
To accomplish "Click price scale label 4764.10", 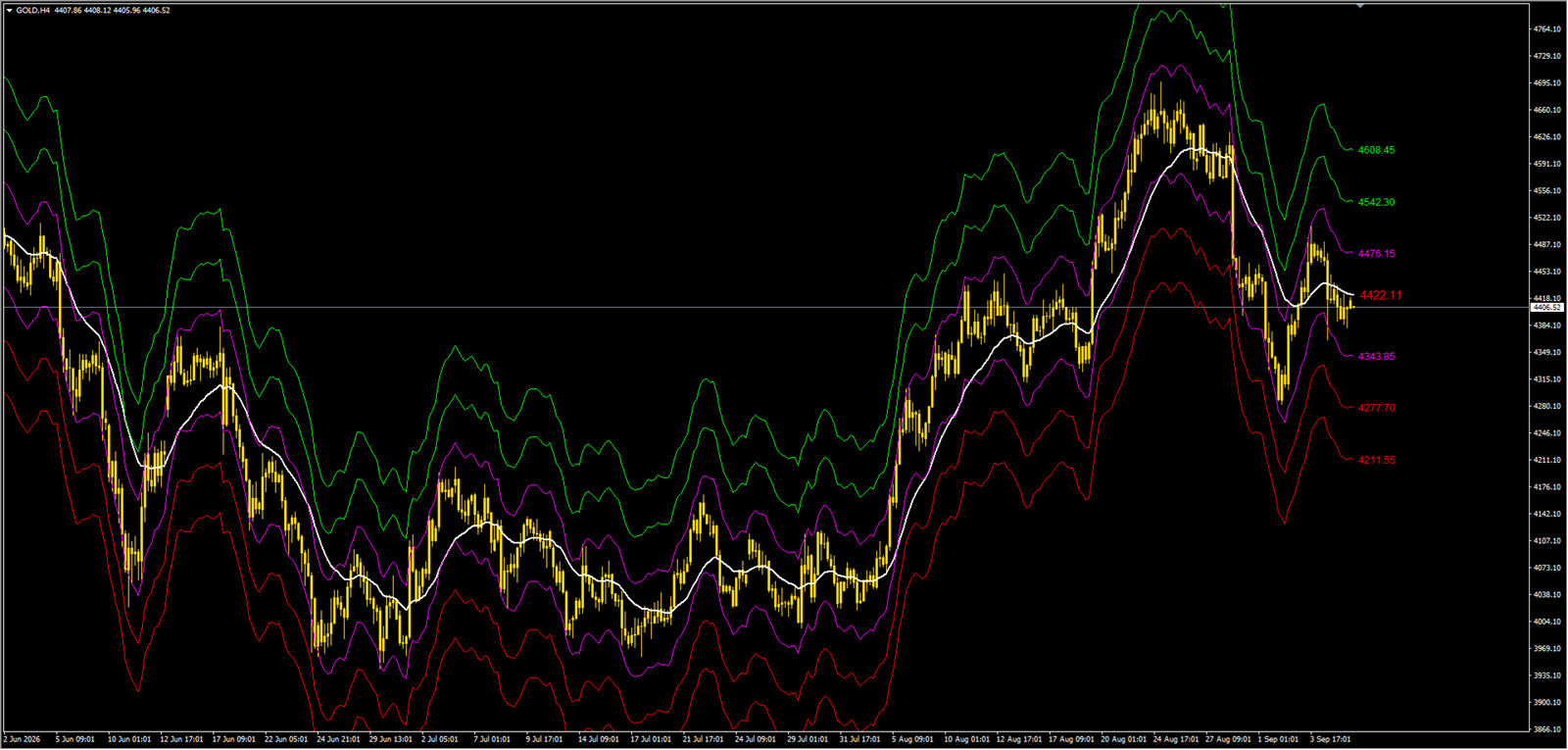I will click(x=1547, y=29).
